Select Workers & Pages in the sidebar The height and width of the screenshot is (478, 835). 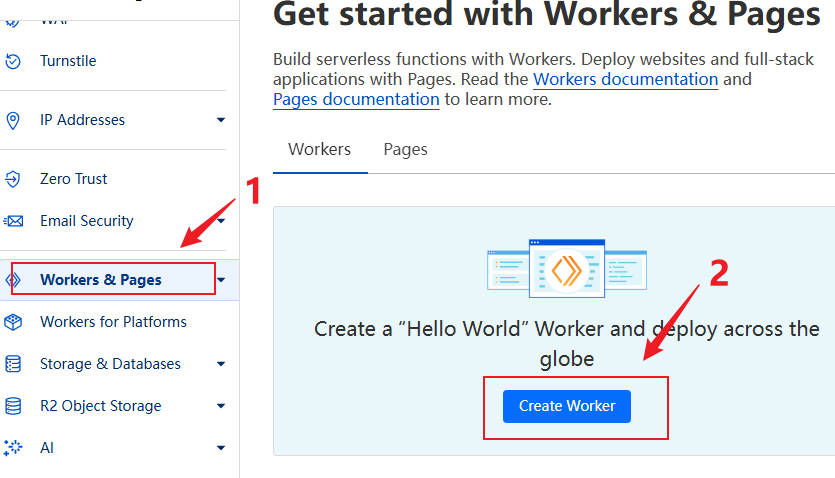click(101, 280)
